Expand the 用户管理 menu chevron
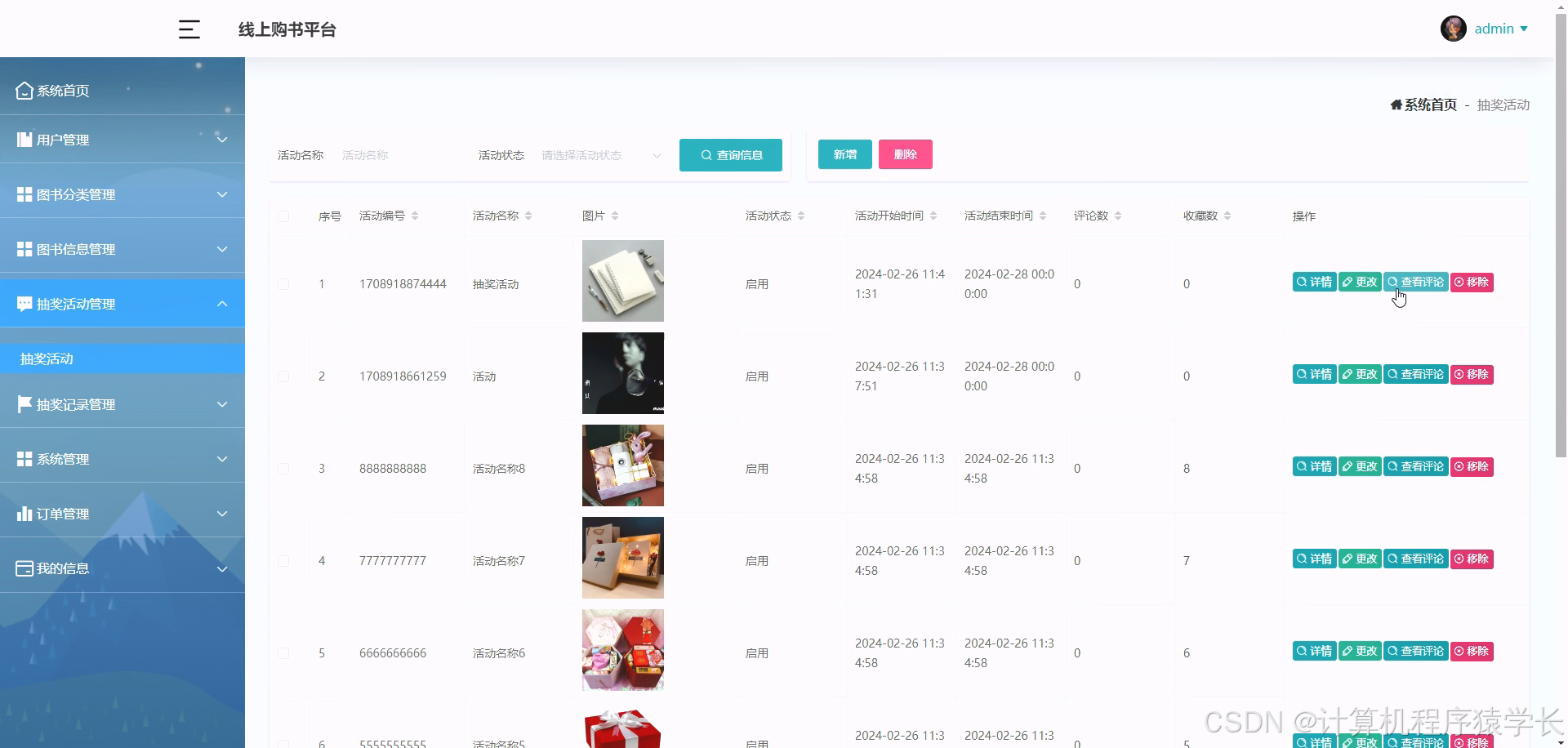The height and width of the screenshot is (748, 1568). [x=222, y=140]
